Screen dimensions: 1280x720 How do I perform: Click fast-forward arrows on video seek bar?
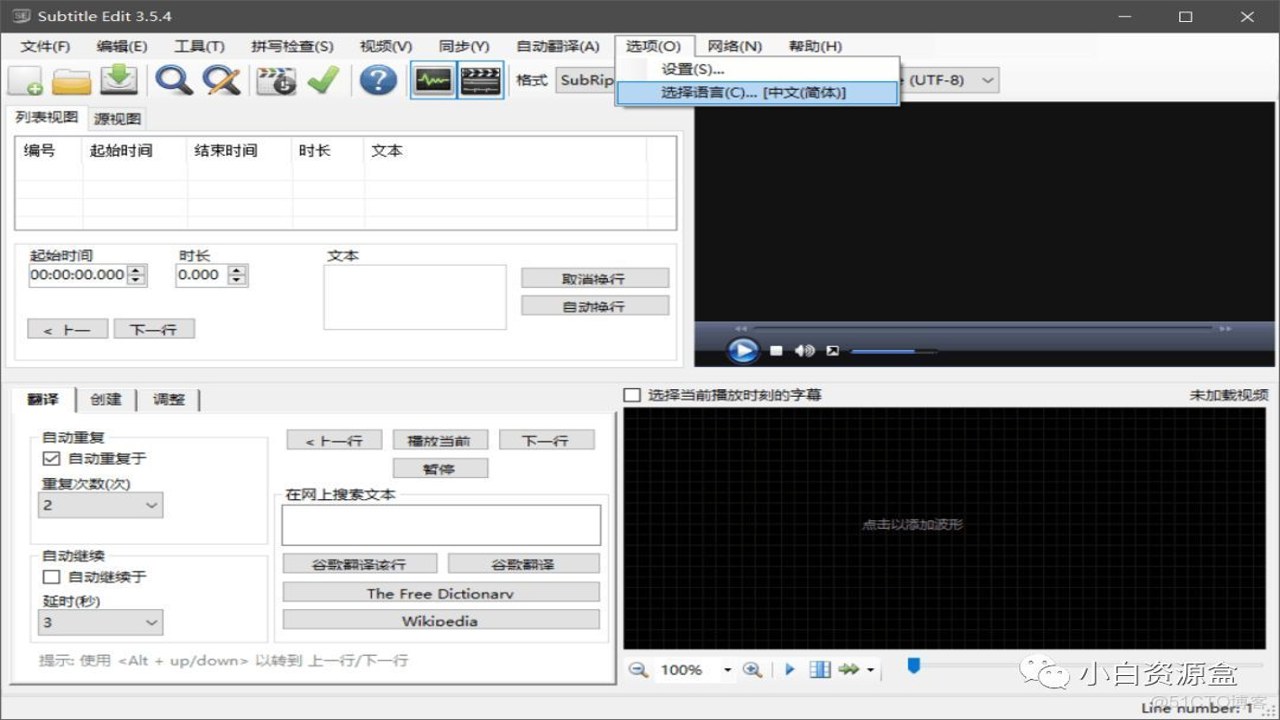pos(1225,328)
